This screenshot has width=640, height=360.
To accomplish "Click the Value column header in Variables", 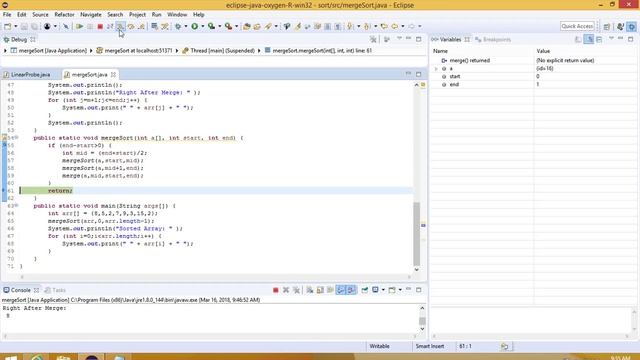I will pyautogui.click(x=585, y=51).
